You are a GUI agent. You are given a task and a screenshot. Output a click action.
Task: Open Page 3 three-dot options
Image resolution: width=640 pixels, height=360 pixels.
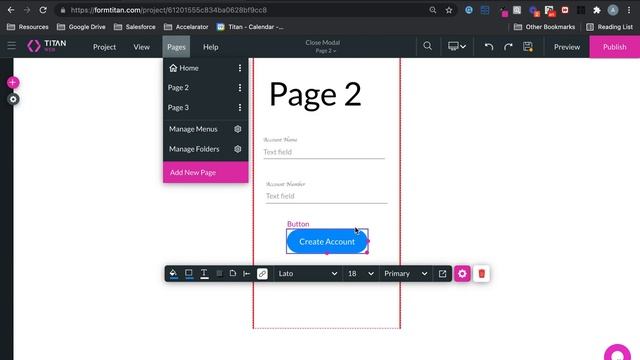[x=240, y=107]
